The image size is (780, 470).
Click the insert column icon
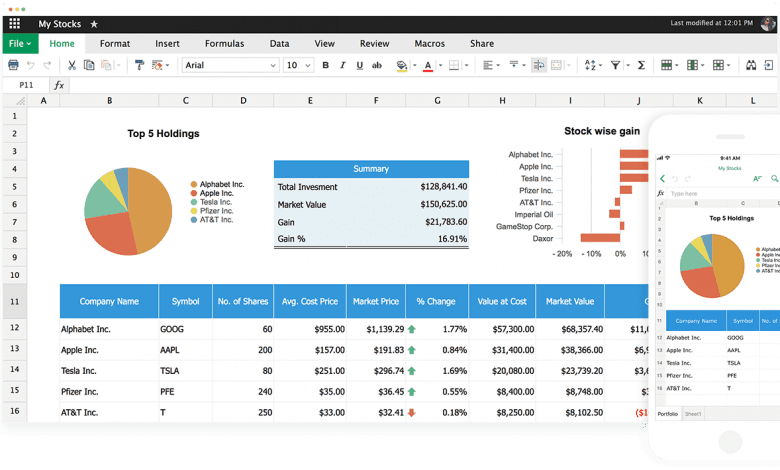click(x=692, y=65)
